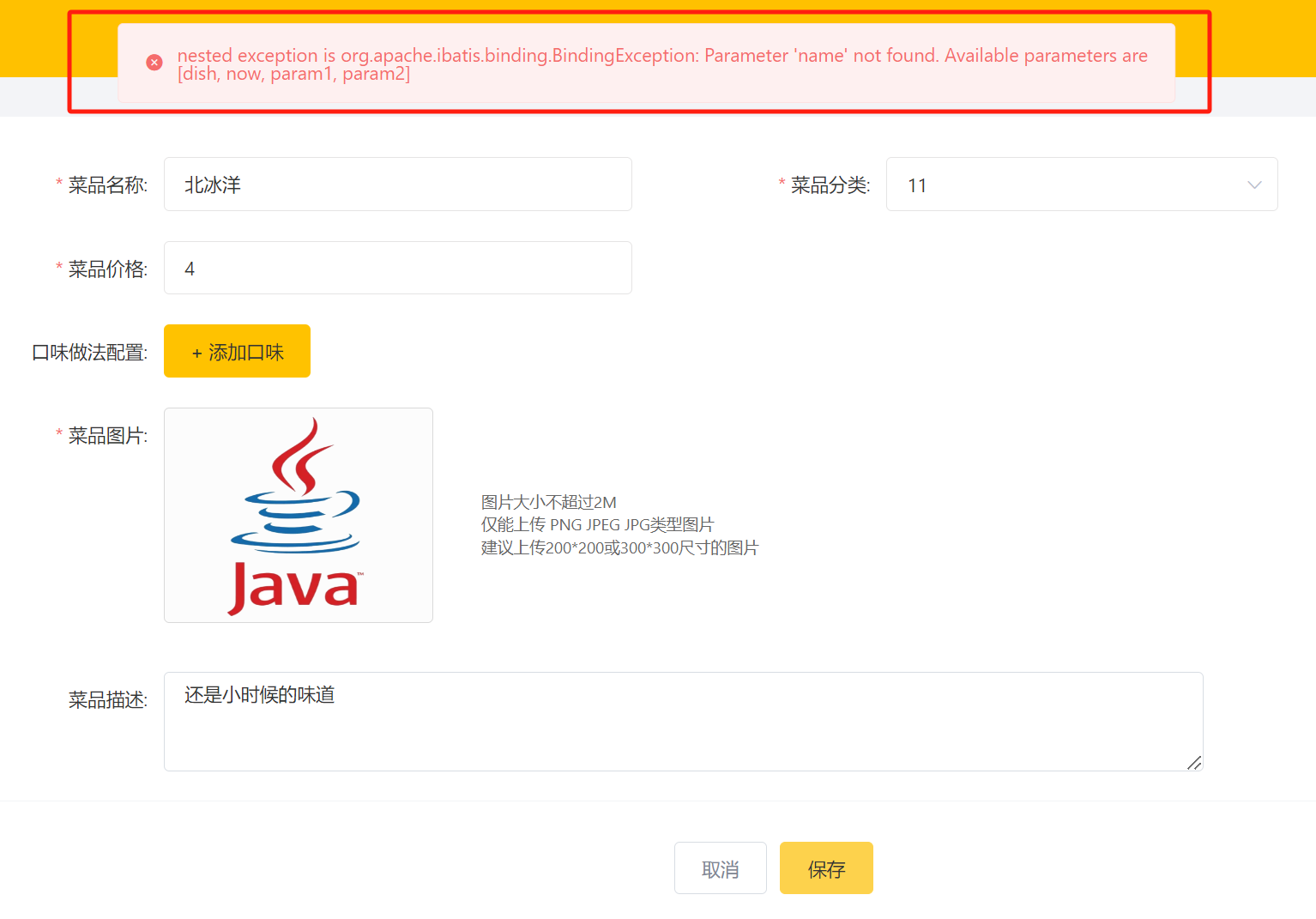Click the textarea resize handle
This screenshot has height=919, width=1316.
pos(1195,762)
